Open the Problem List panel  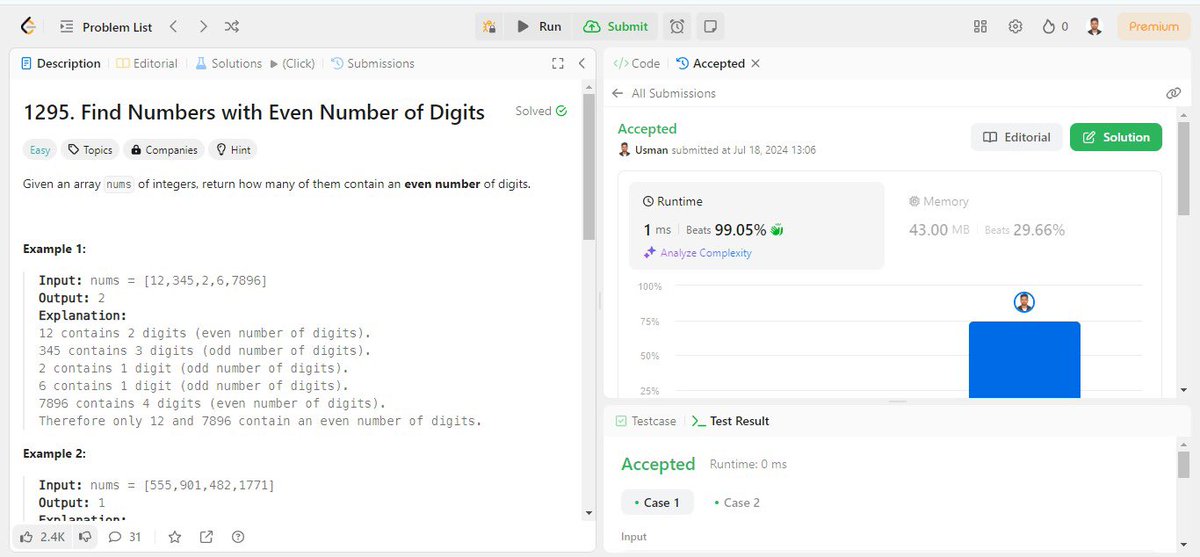click(x=106, y=27)
